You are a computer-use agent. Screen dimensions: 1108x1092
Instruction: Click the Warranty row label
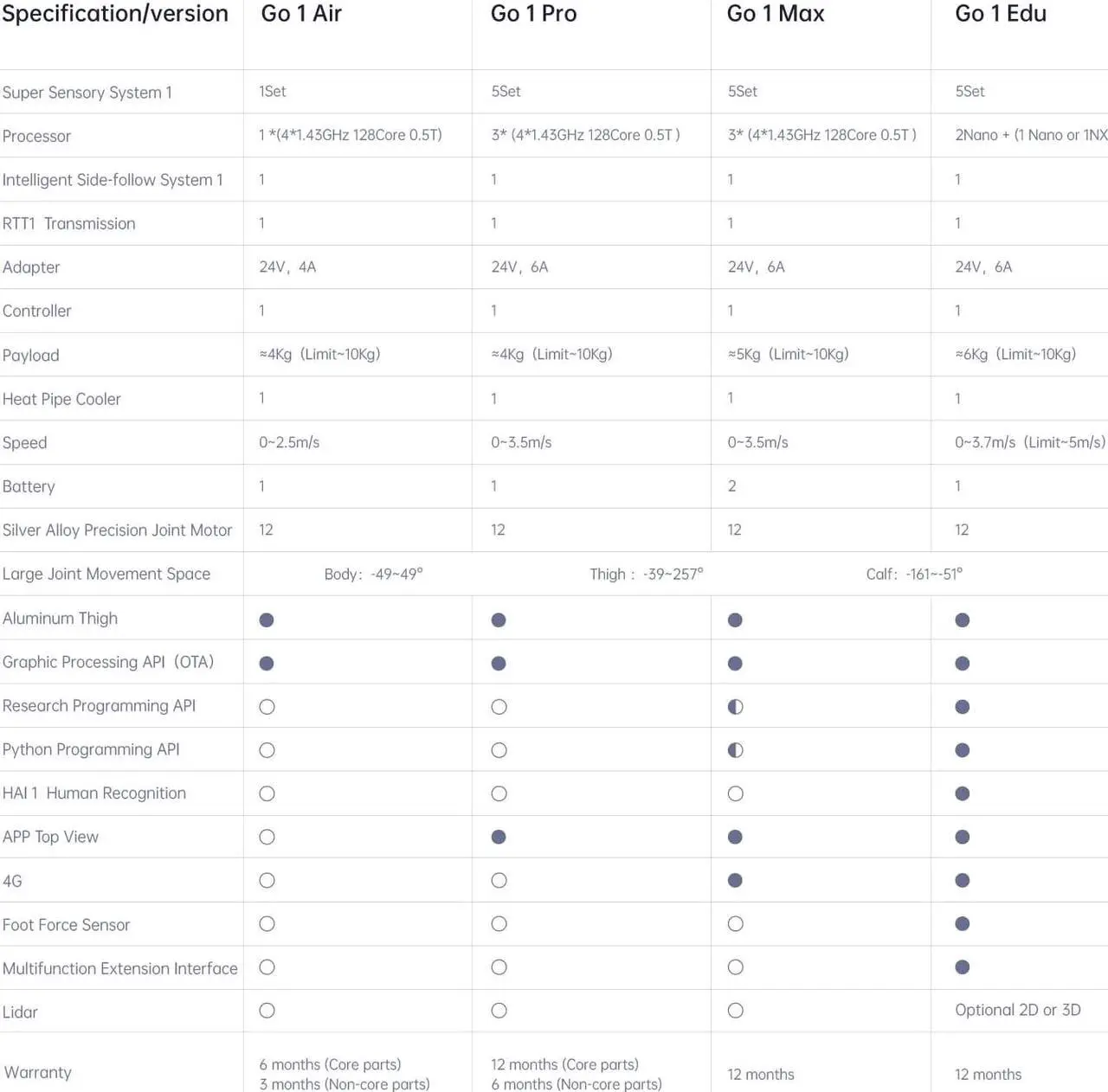(x=38, y=1072)
